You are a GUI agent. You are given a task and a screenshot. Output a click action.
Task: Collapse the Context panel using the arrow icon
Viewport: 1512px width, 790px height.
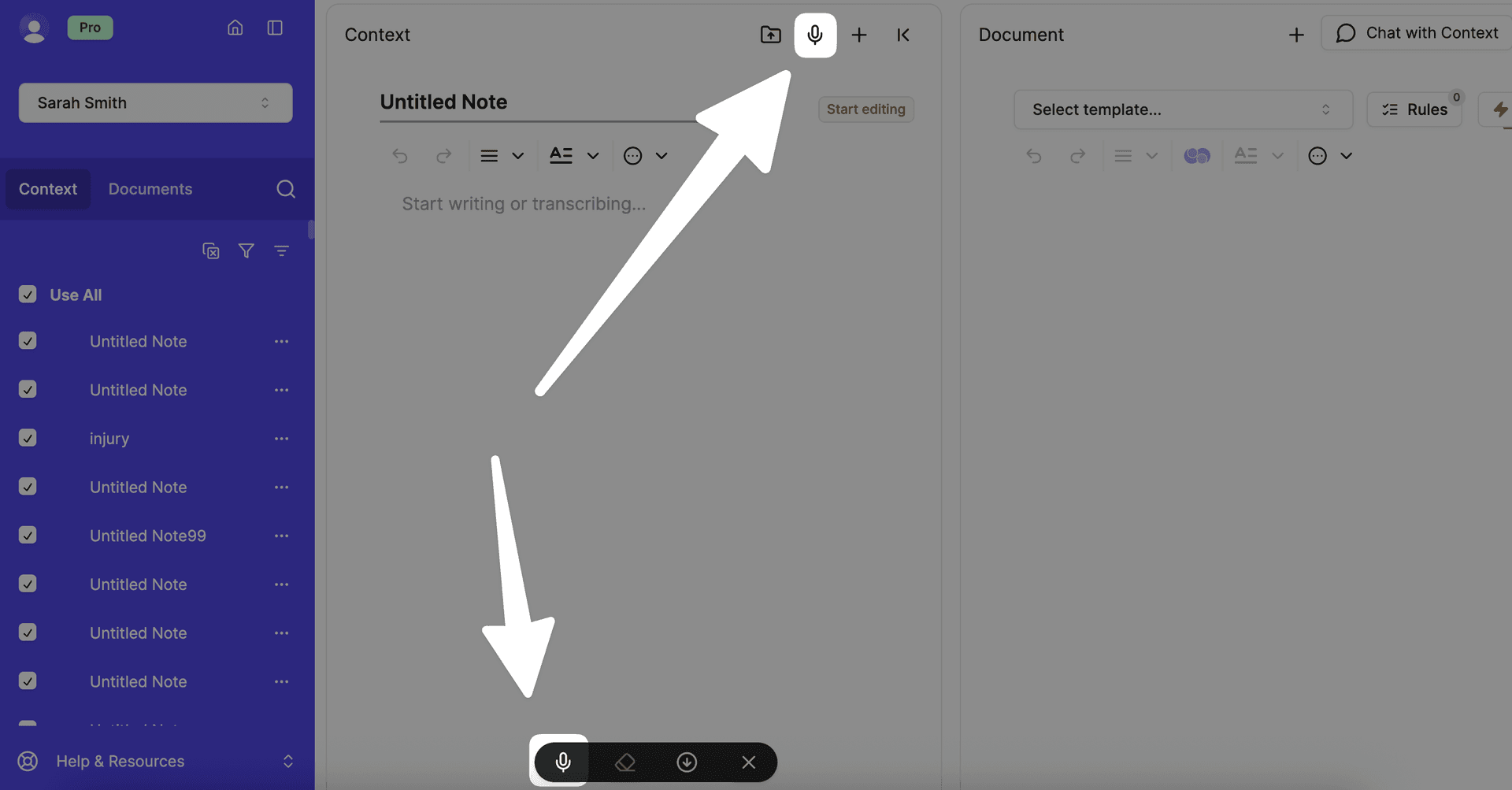click(902, 35)
